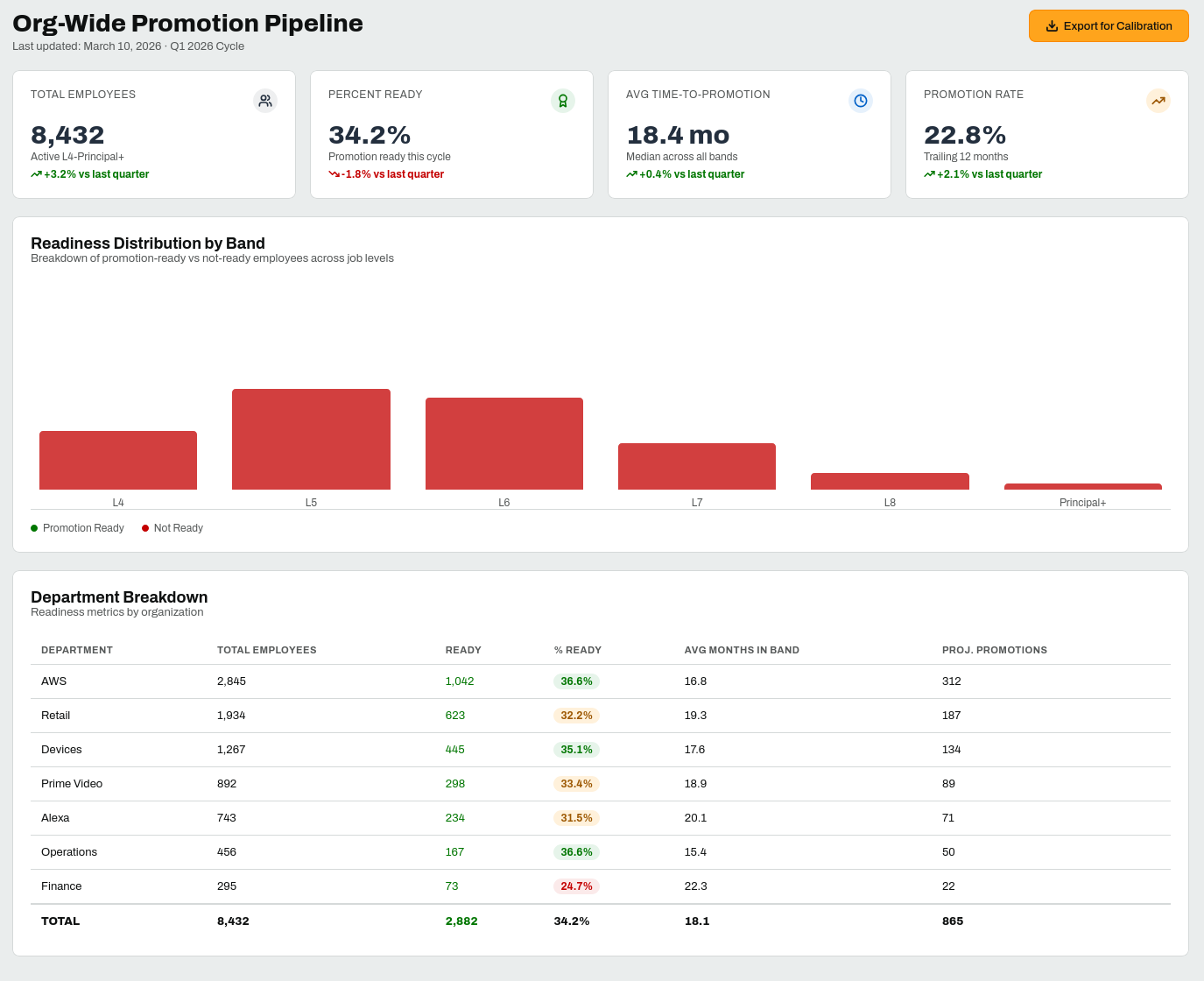Sort by the Total Employees column header
Screen dimensions: 1204x981
point(267,650)
